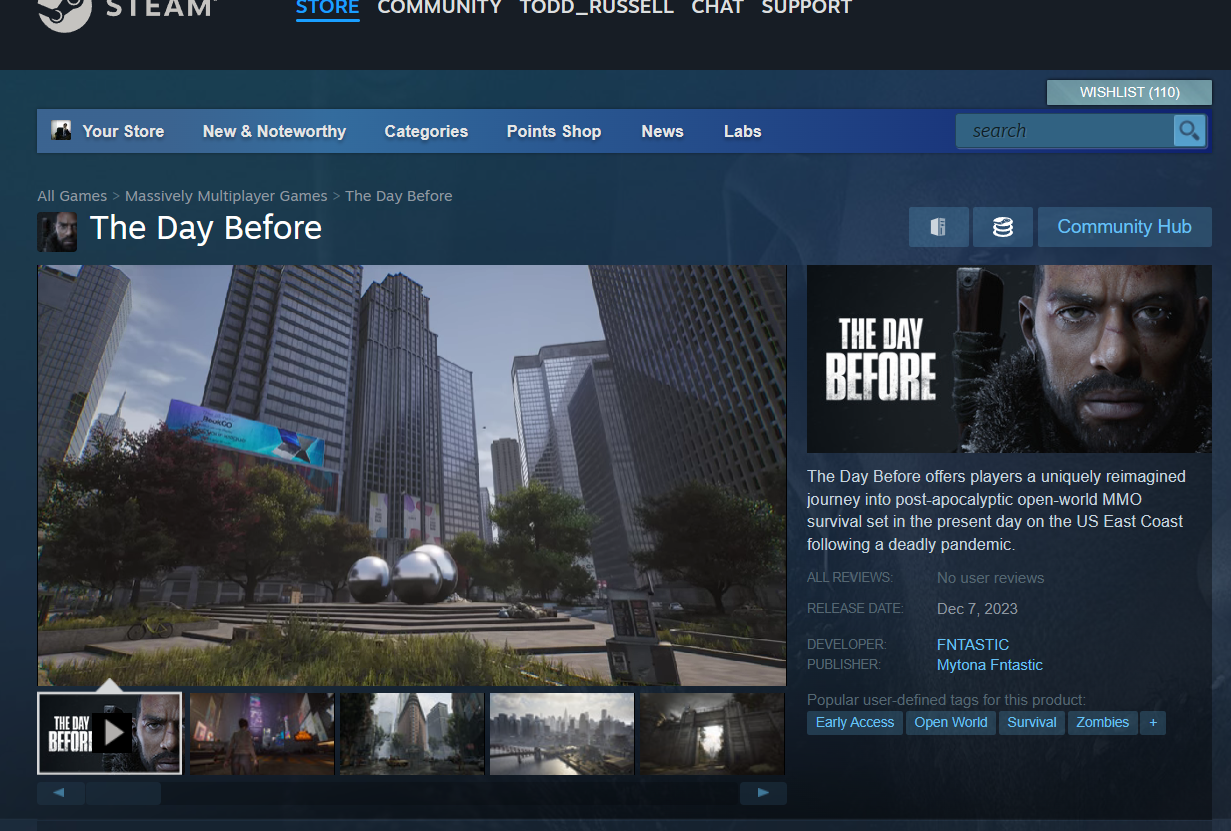Viewport: 1231px width, 831px height.
Task: Open the FNTASTIC developer link
Action: (973, 645)
